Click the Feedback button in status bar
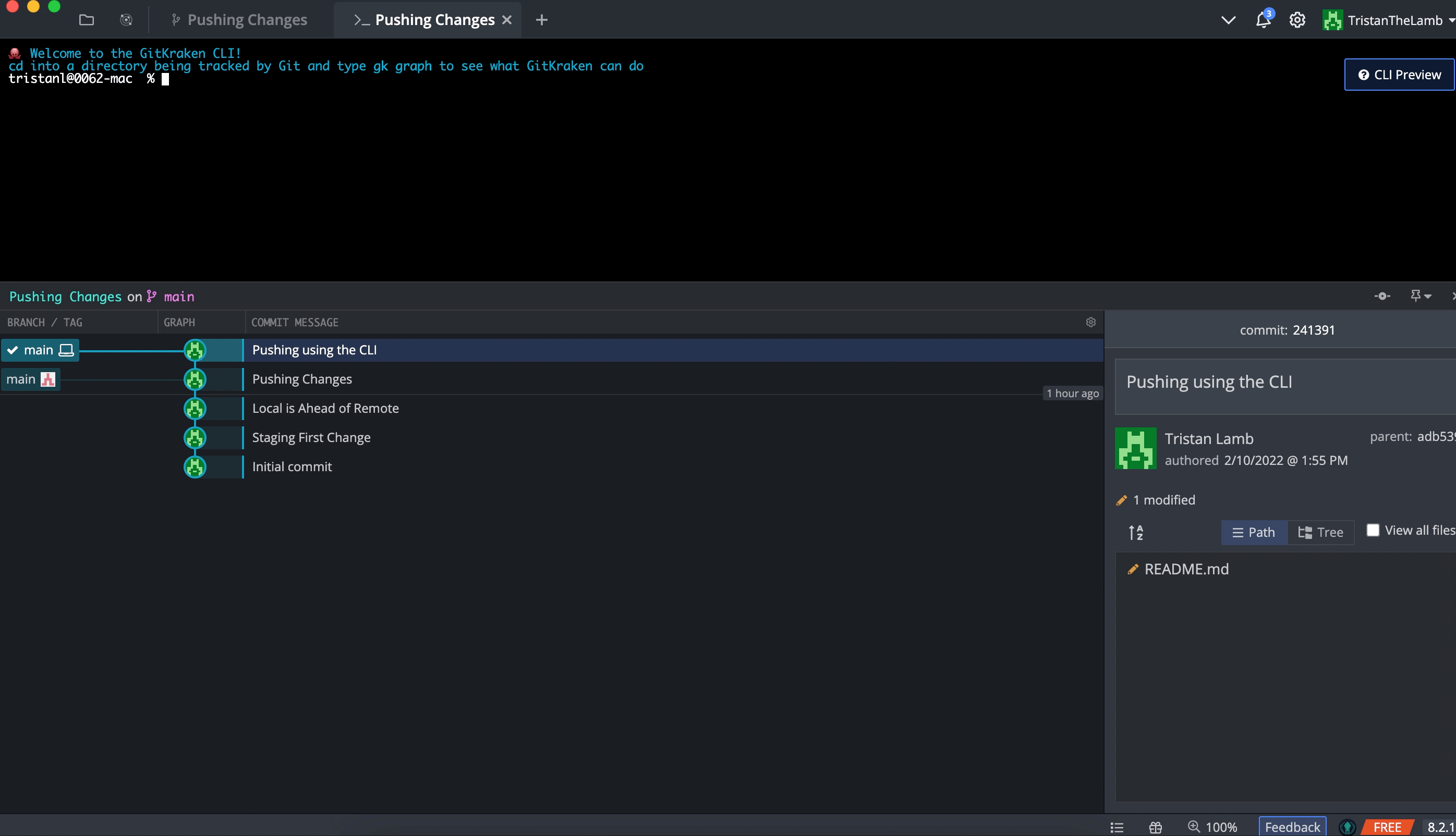1456x836 pixels. 1291,827
